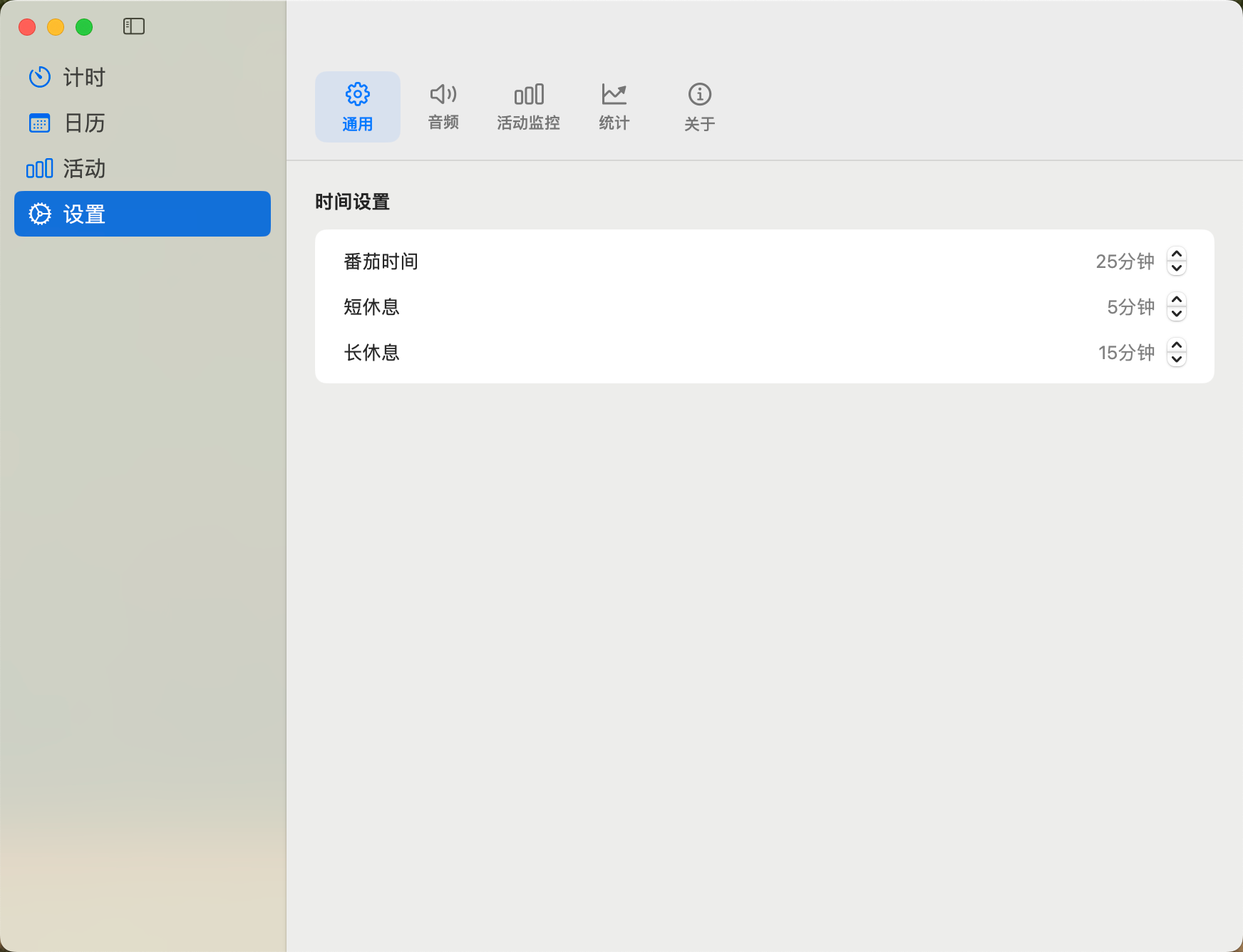This screenshot has height=952, width=1243.
Task: Switch to the 统计 statistics tab
Action: point(614,107)
